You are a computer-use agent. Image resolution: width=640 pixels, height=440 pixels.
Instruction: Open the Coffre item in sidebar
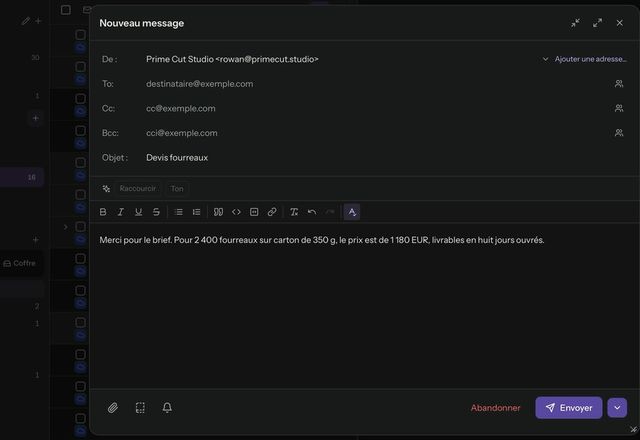(x=20, y=263)
